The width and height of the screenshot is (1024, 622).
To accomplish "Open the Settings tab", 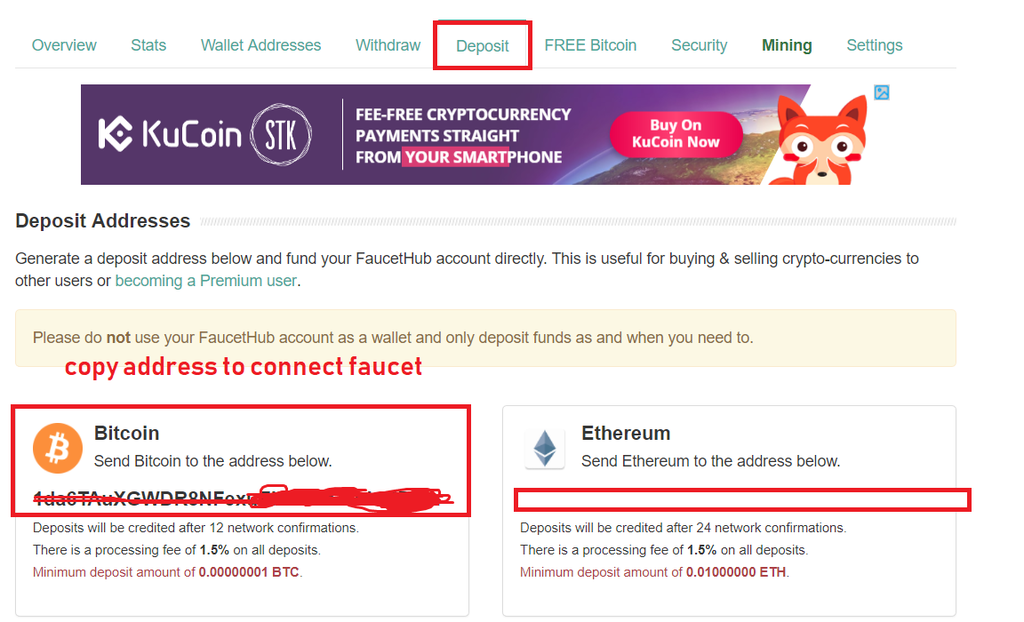I will pos(874,45).
